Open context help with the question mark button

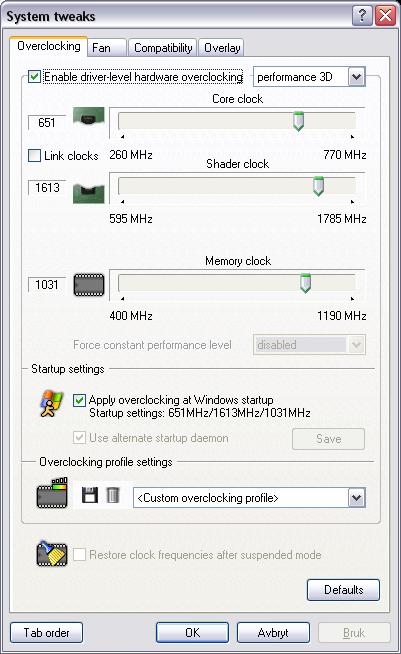pyautogui.click(x=362, y=16)
